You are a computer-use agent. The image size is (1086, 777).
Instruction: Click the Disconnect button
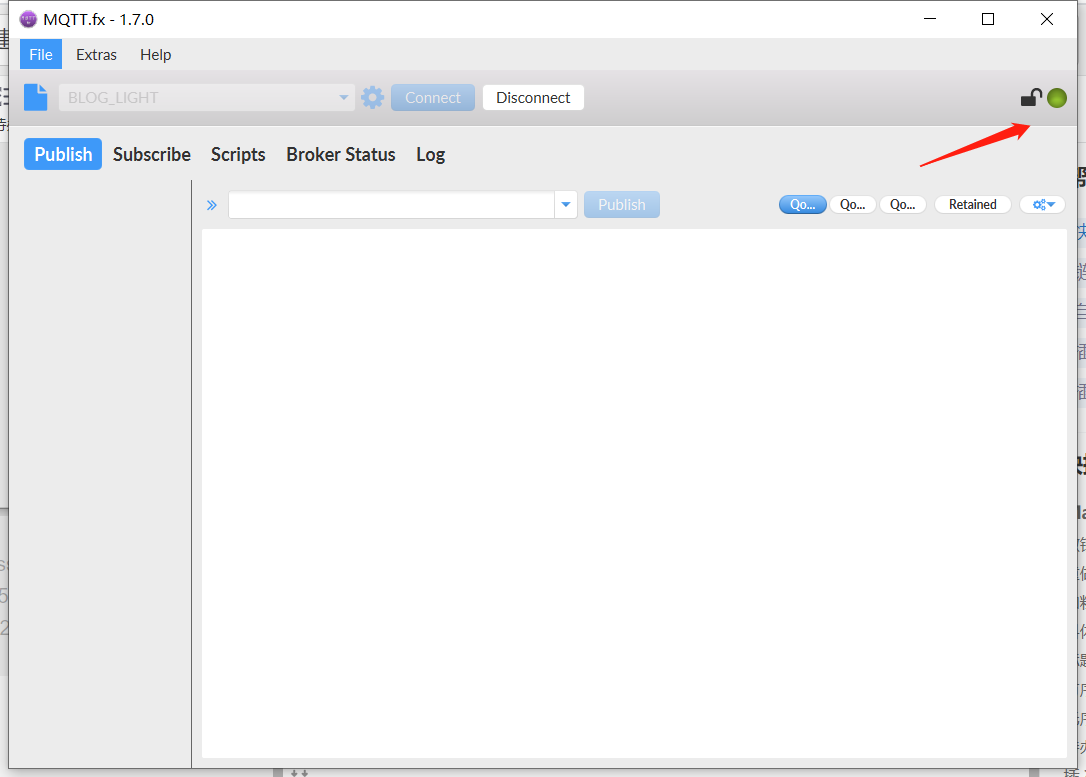pos(533,98)
